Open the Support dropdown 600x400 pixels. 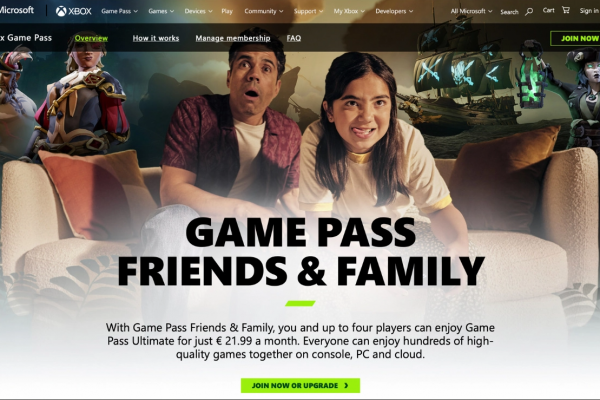click(308, 11)
